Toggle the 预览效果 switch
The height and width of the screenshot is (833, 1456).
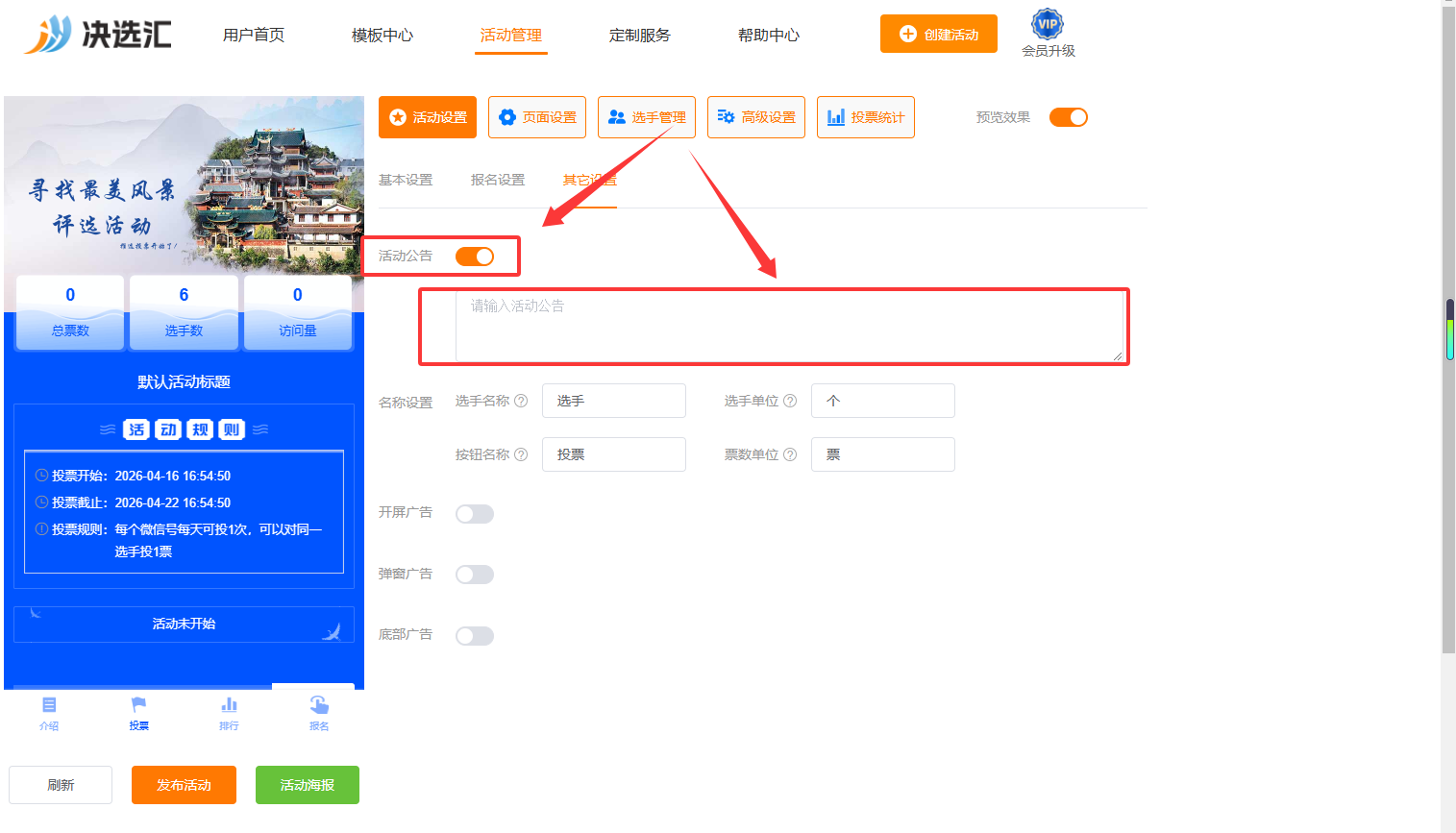[1069, 117]
